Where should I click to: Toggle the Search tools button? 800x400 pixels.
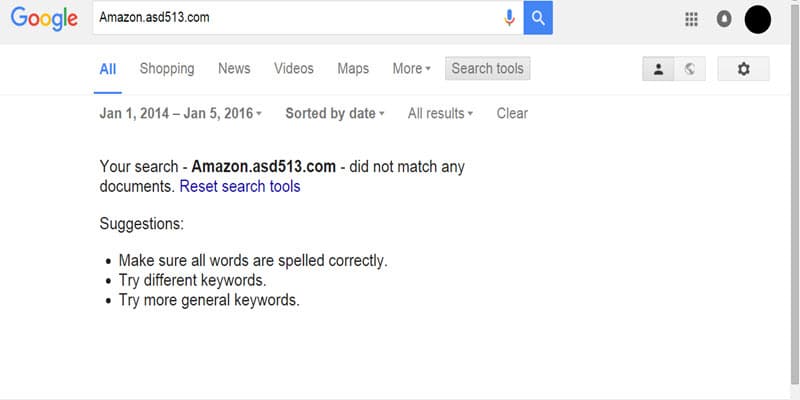(487, 68)
